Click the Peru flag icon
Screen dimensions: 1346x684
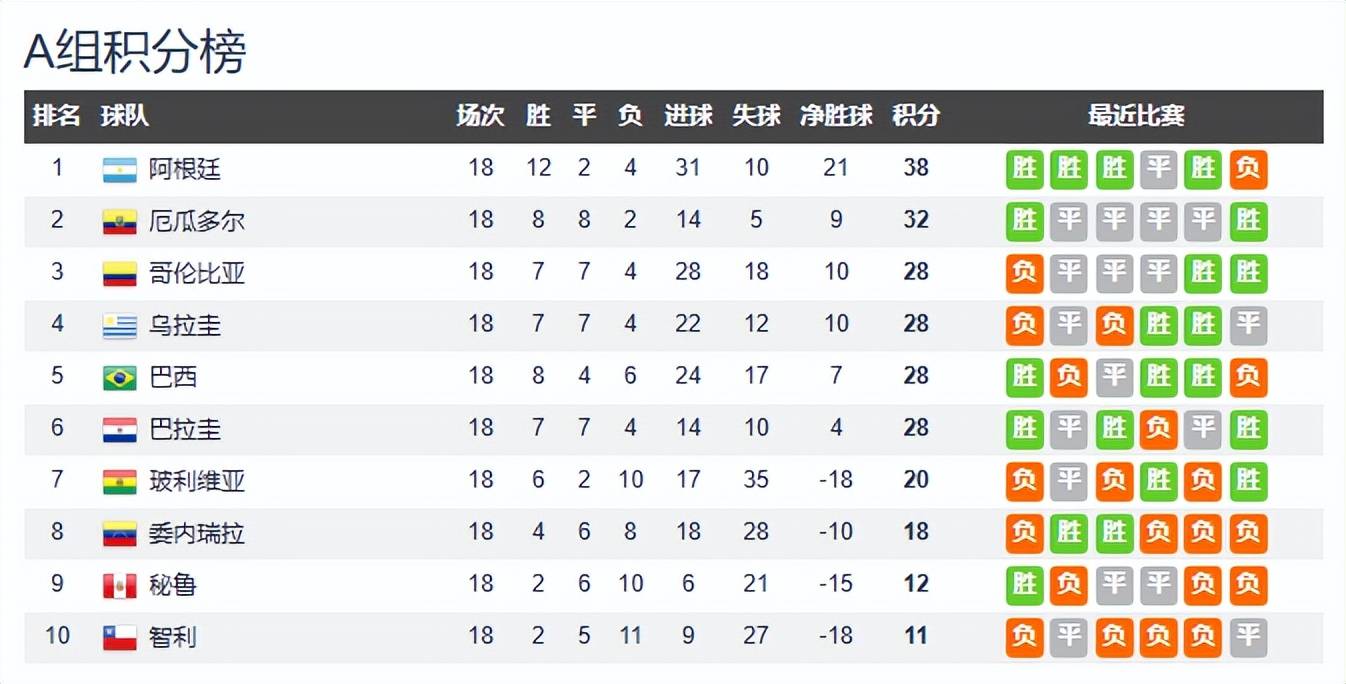tap(119, 585)
